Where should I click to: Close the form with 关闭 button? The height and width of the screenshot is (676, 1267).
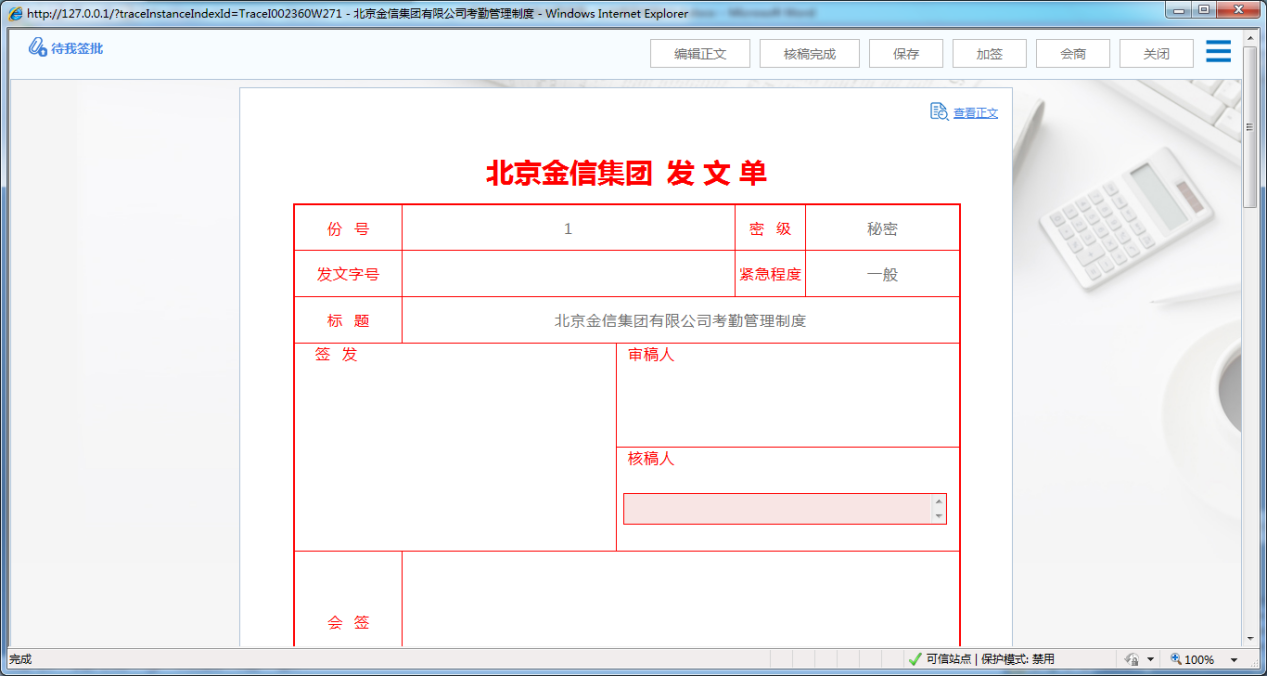click(1155, 53)
